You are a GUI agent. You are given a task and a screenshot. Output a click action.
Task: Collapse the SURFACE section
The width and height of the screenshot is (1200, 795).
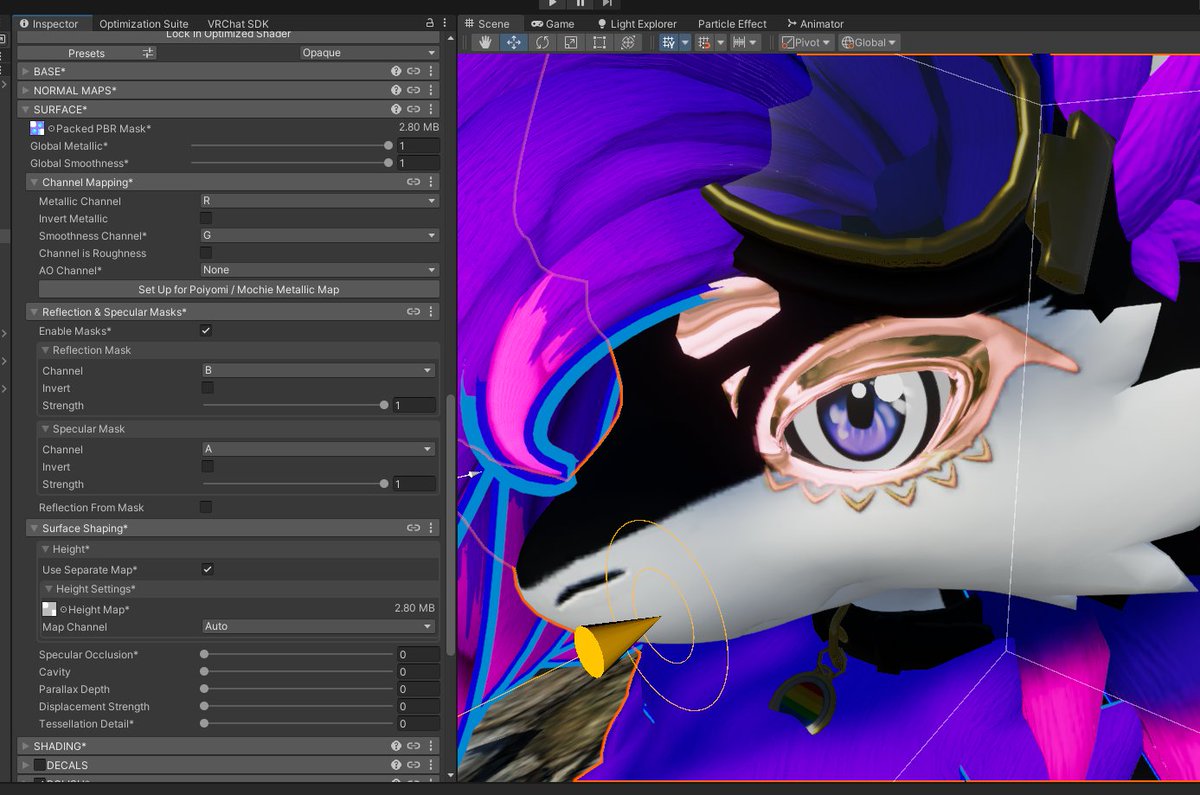24,109
